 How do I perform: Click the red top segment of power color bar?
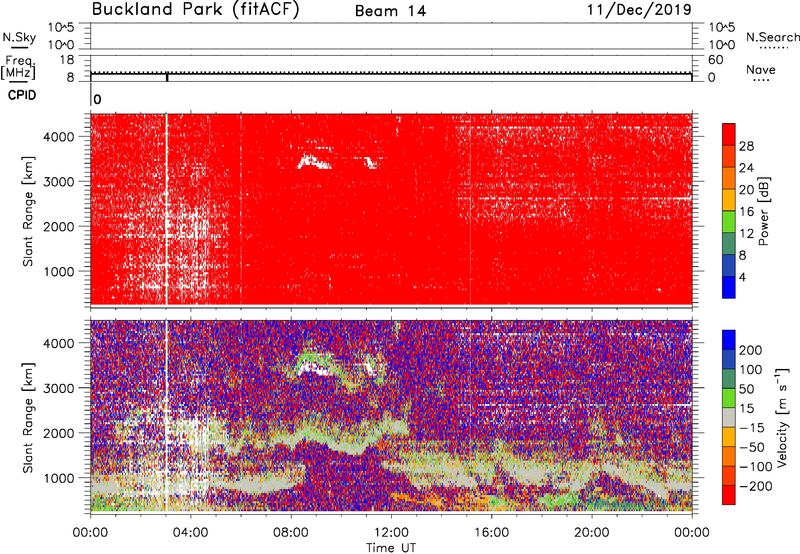pyautogui.click(x=729, y=134)
